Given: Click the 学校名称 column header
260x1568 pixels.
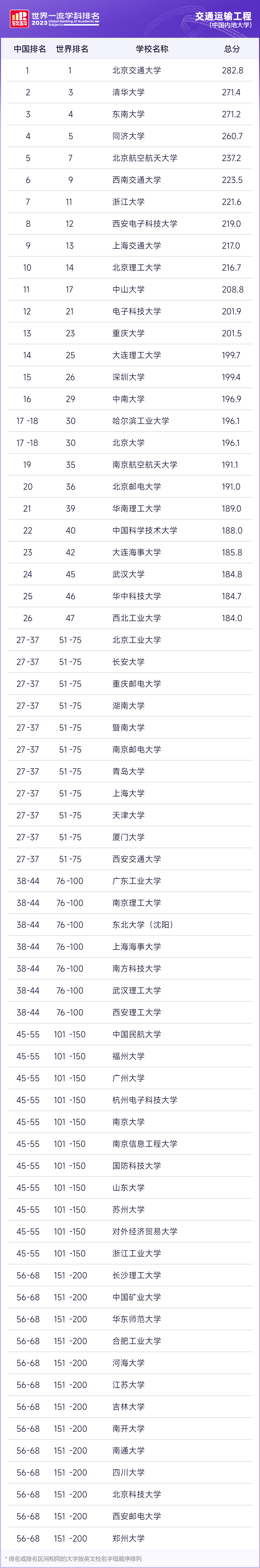Looking at the screenshot, I should (x=152, y=49).
